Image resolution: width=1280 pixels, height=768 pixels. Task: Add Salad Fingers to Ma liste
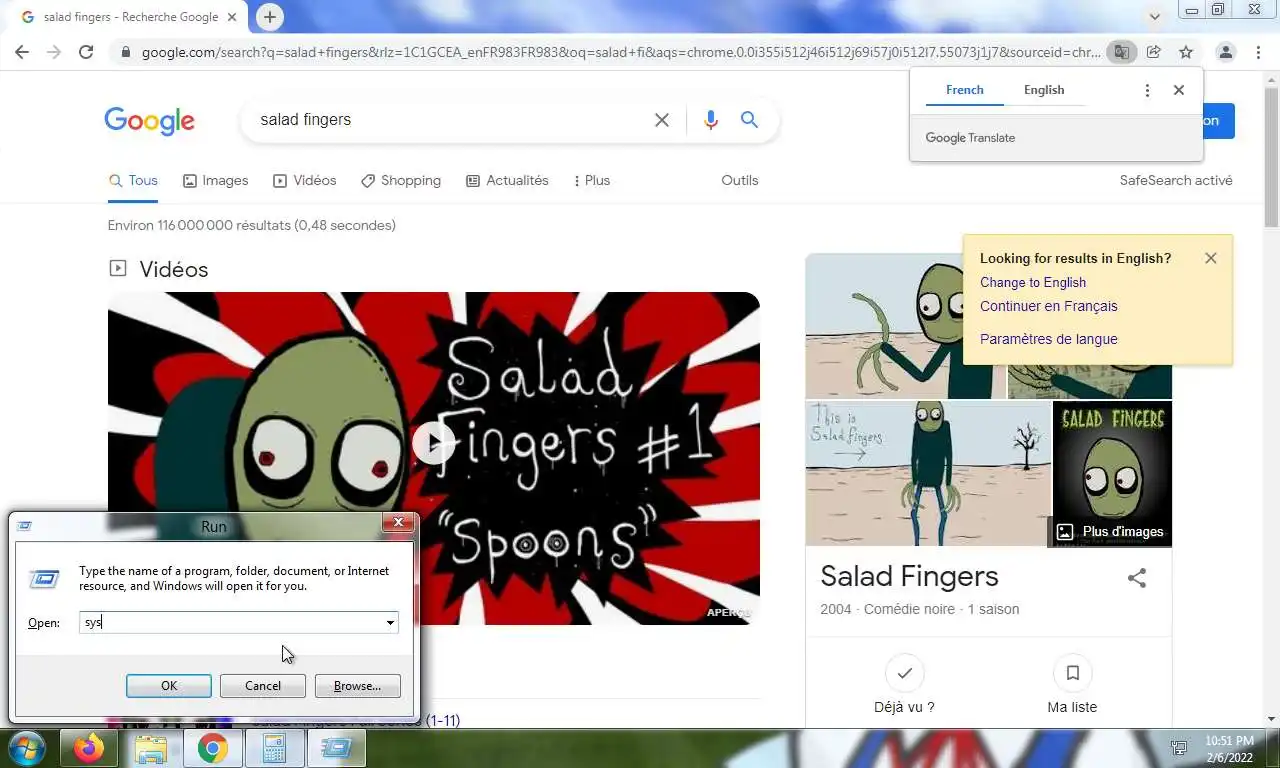click(x=1072, y=686)
